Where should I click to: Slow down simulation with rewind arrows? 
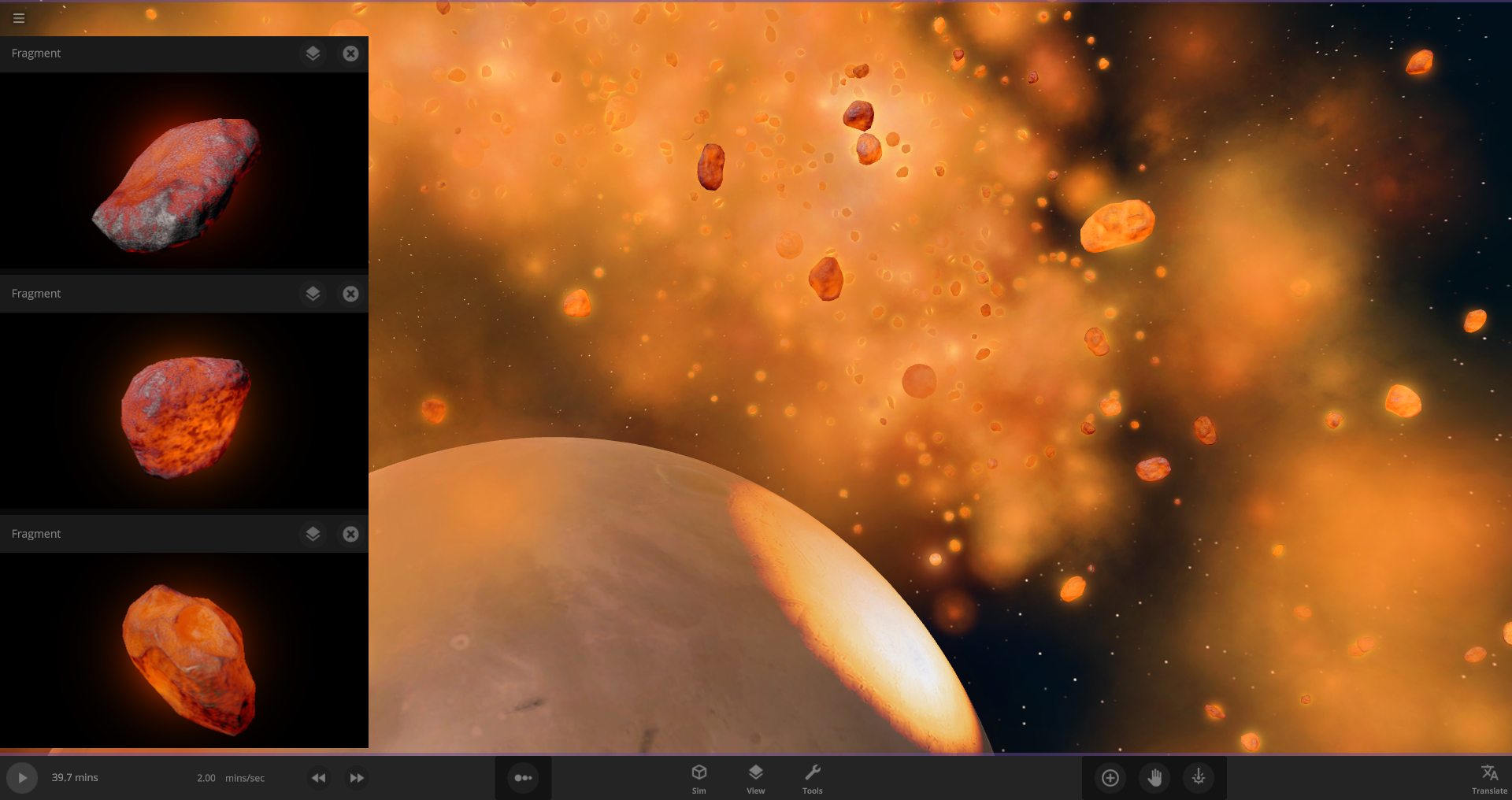click(318, 778)
